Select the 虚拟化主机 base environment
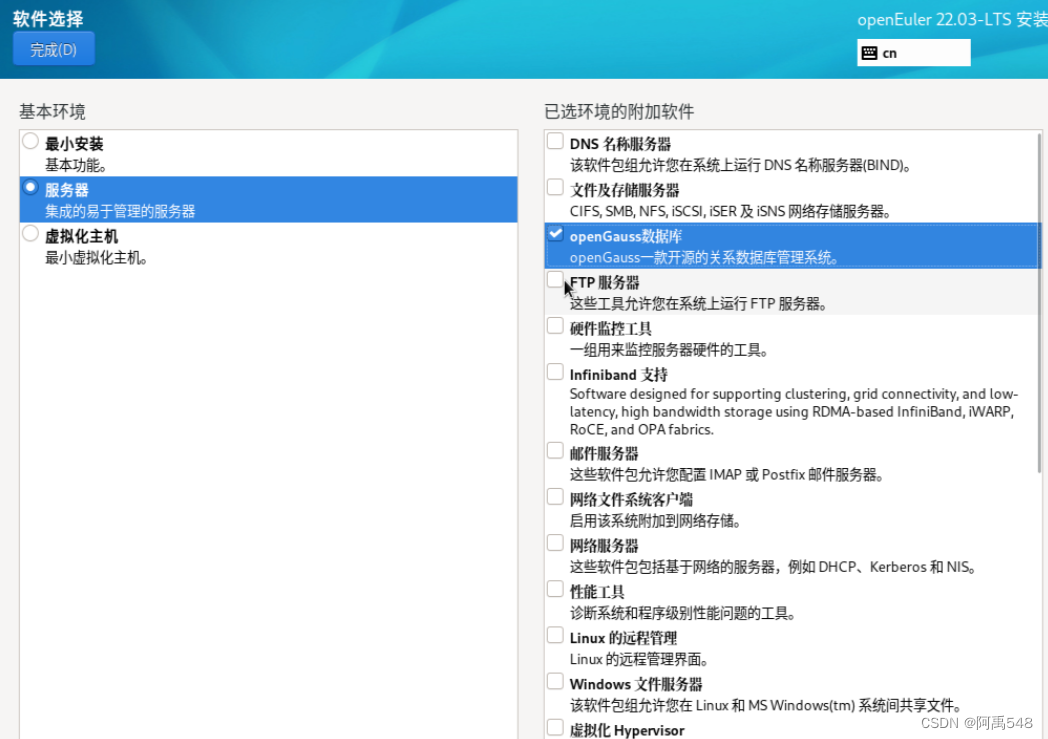The height and width of the screenshot is (739, 1048). (x=31, y=235)
